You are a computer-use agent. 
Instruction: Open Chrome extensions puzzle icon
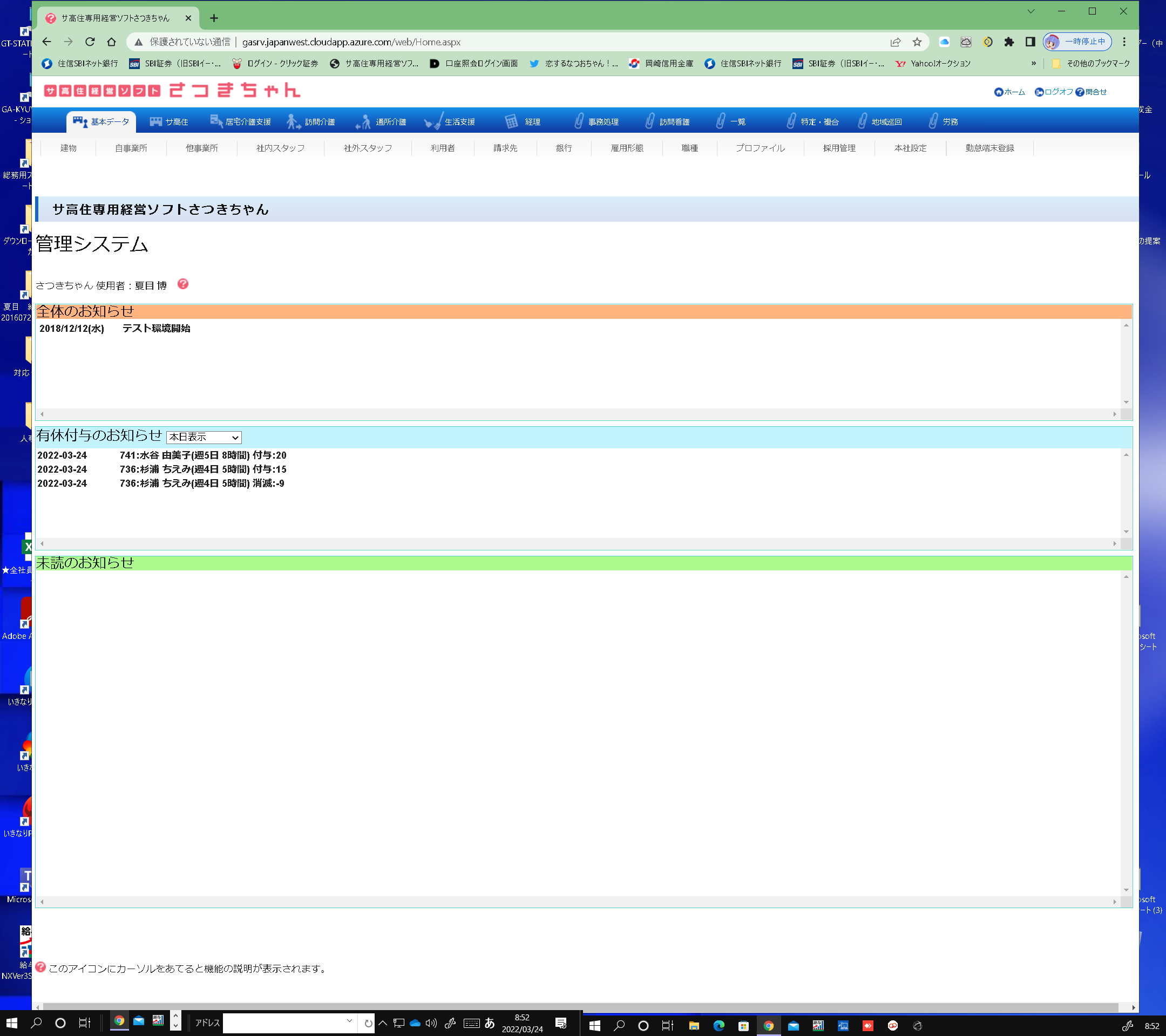pyautogui.click(x=1008, y=42)
